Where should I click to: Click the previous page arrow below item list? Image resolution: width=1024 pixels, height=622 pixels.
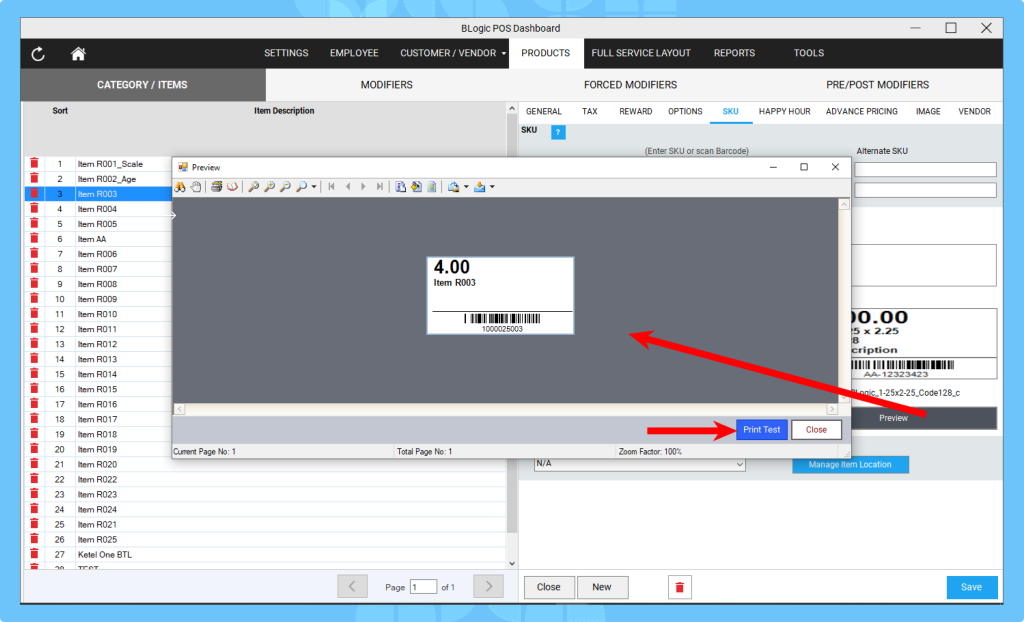[x=352, y=587]
